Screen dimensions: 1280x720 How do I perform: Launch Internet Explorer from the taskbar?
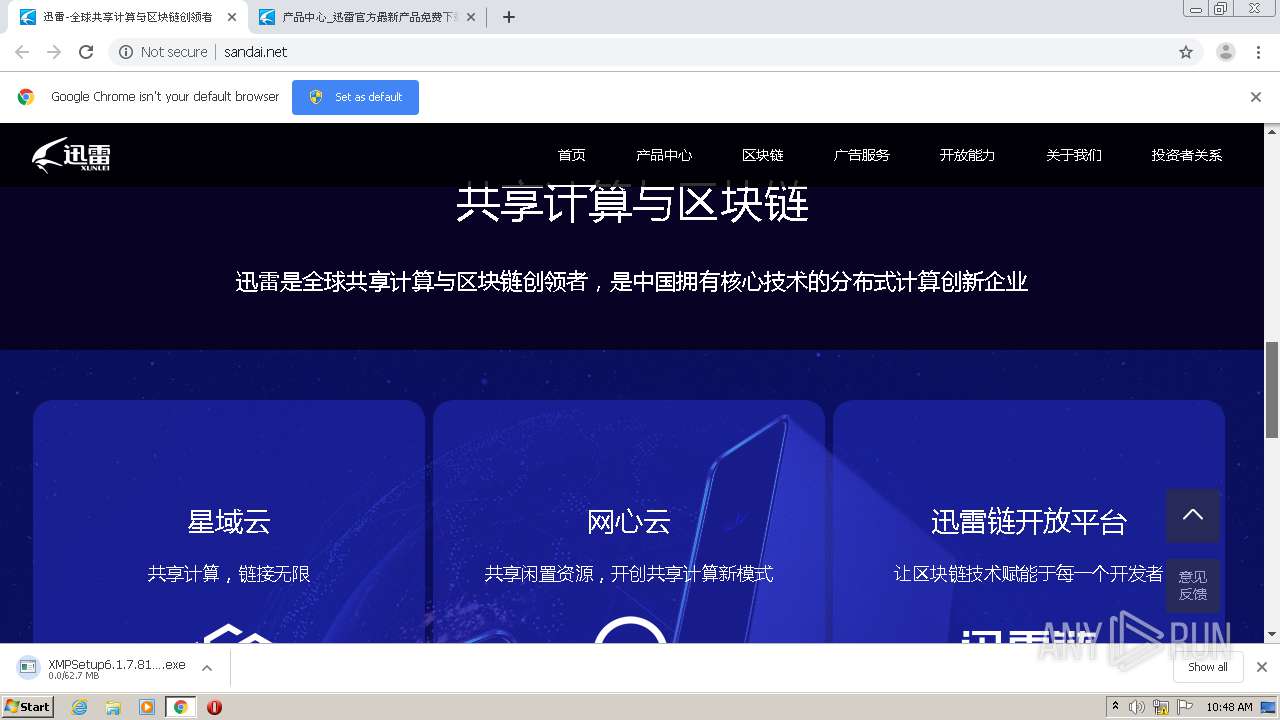pyautogui.click(x=79, y=707)
